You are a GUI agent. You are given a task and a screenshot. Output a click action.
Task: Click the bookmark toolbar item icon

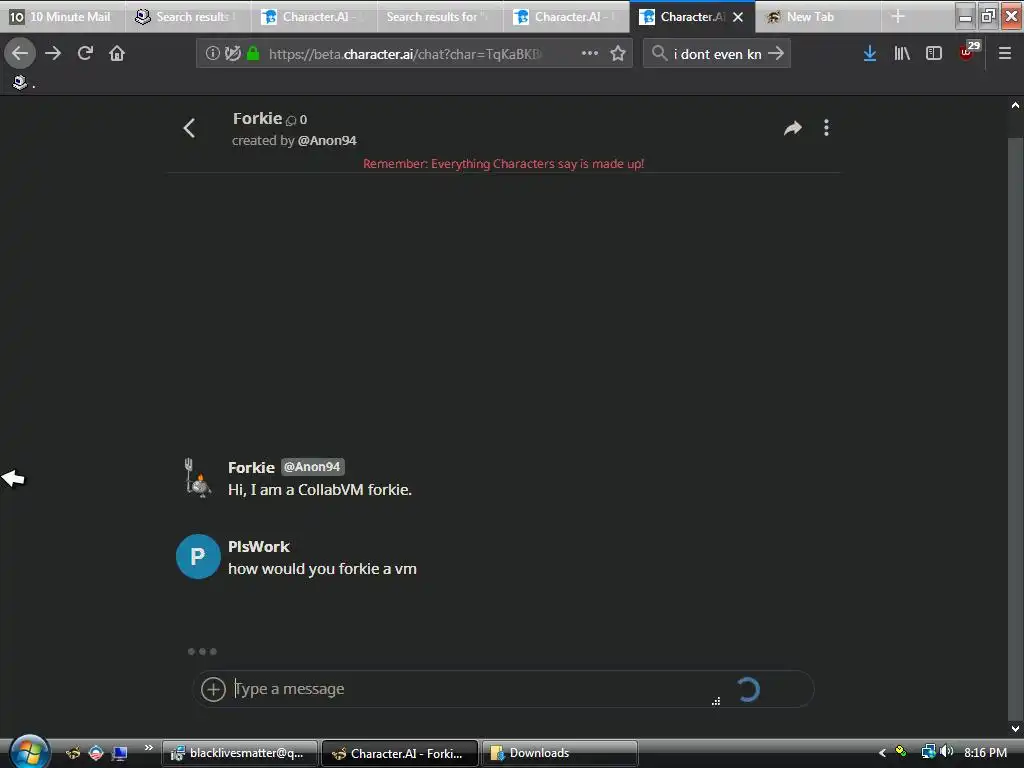[20, 82]
